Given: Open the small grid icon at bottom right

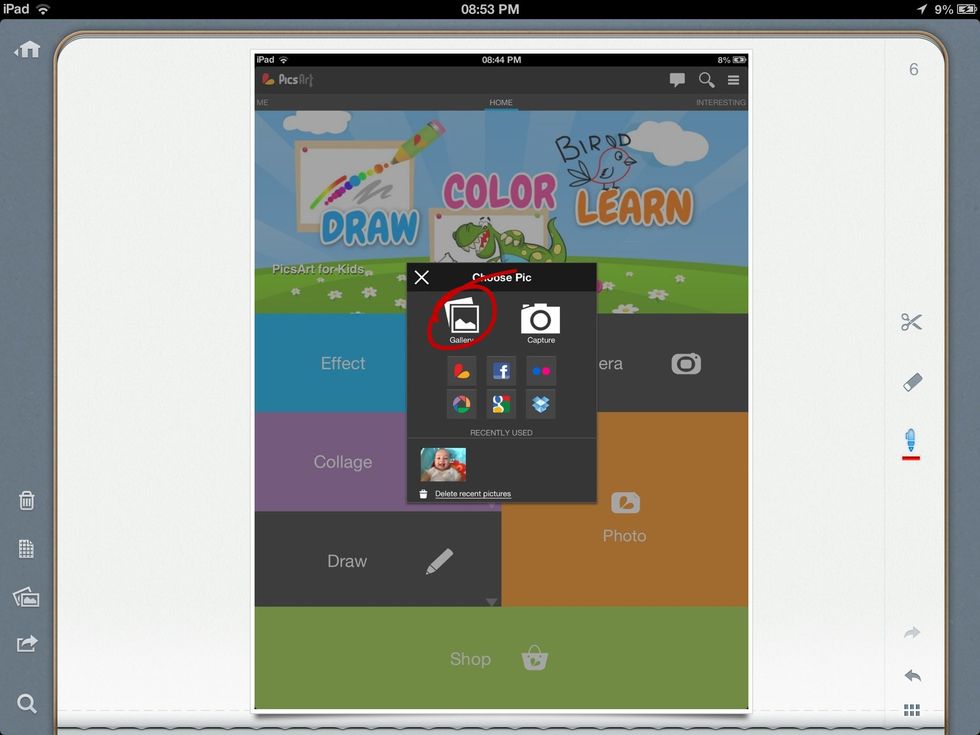Looking at the screenshot, I should [x=911, y=710].
